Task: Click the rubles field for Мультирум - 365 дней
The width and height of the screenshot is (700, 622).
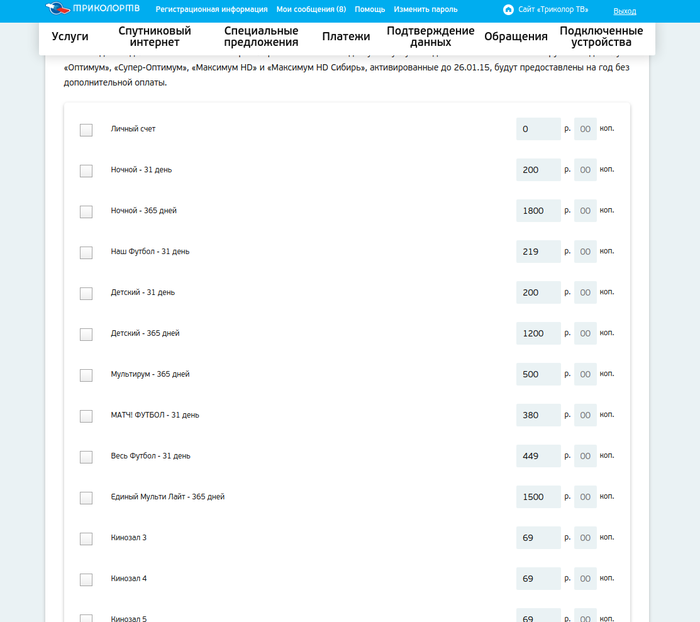Action: click(538, 374)
